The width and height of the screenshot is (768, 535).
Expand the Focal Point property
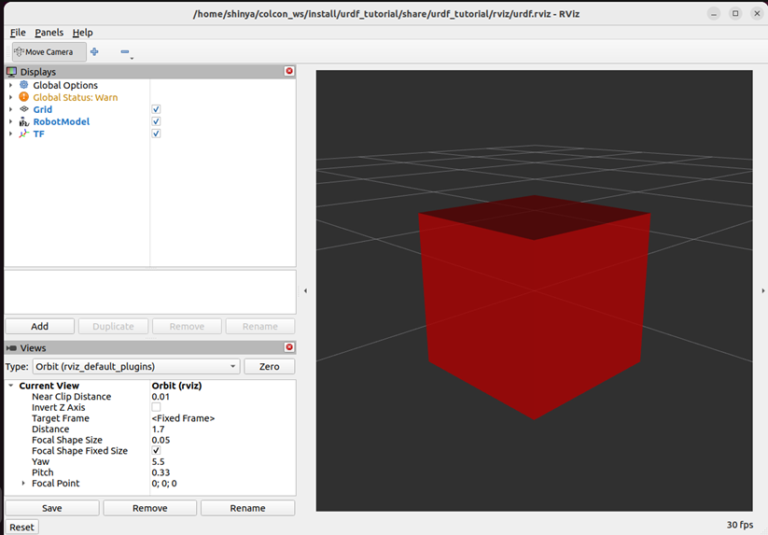(x=24, y=484)
